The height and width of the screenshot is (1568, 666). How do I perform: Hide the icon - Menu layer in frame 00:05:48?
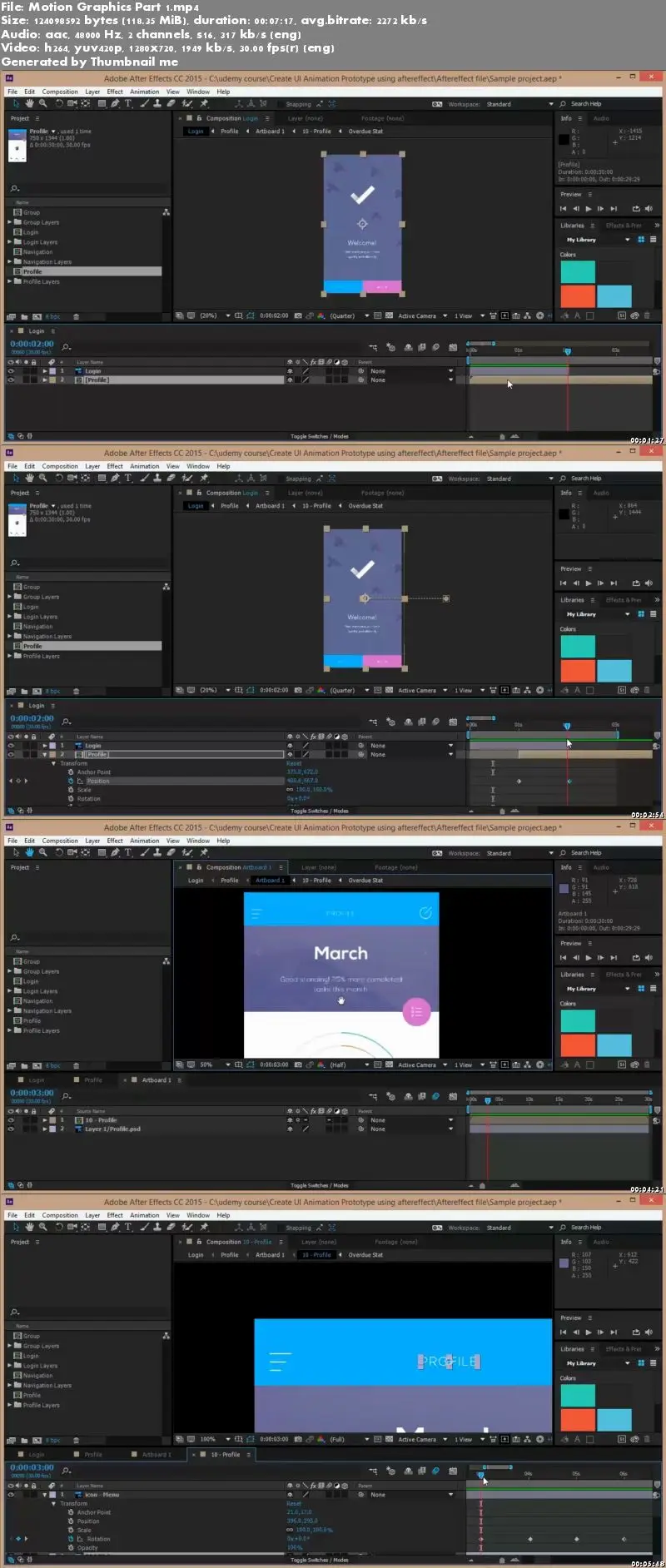11,1495
